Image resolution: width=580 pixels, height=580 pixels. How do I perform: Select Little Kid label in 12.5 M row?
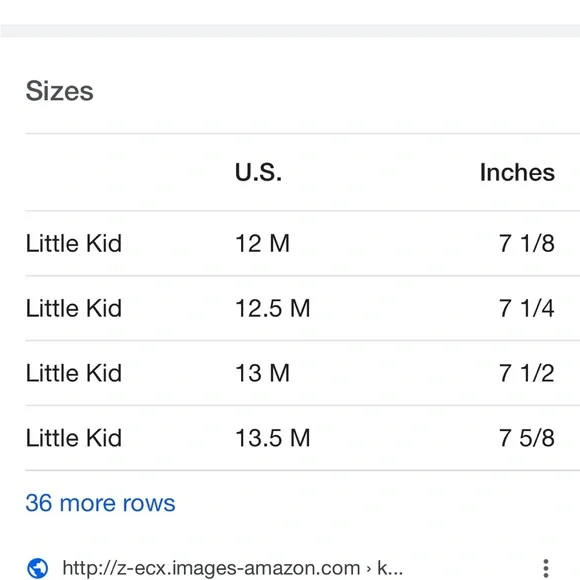[x=74, y=308]
